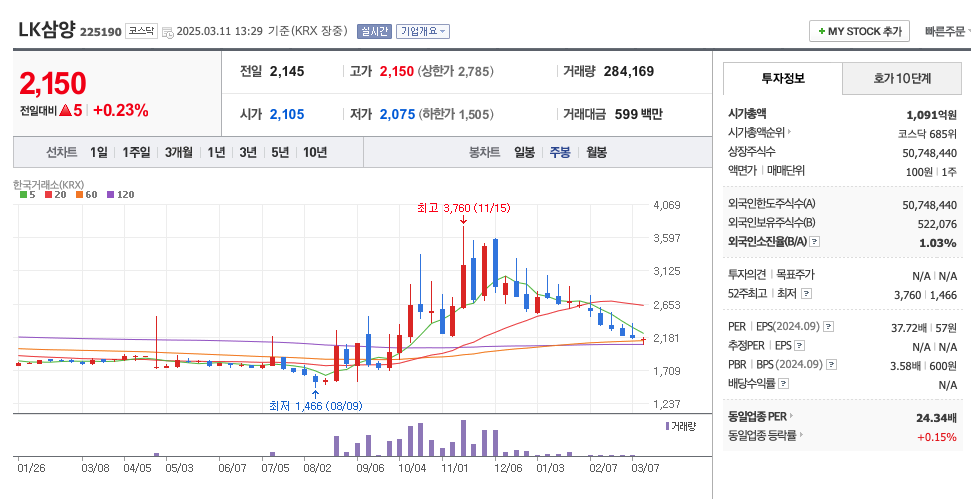Click the LK삼양 stock name heading
The image size is (971, 499).
[x=46, y=30]
